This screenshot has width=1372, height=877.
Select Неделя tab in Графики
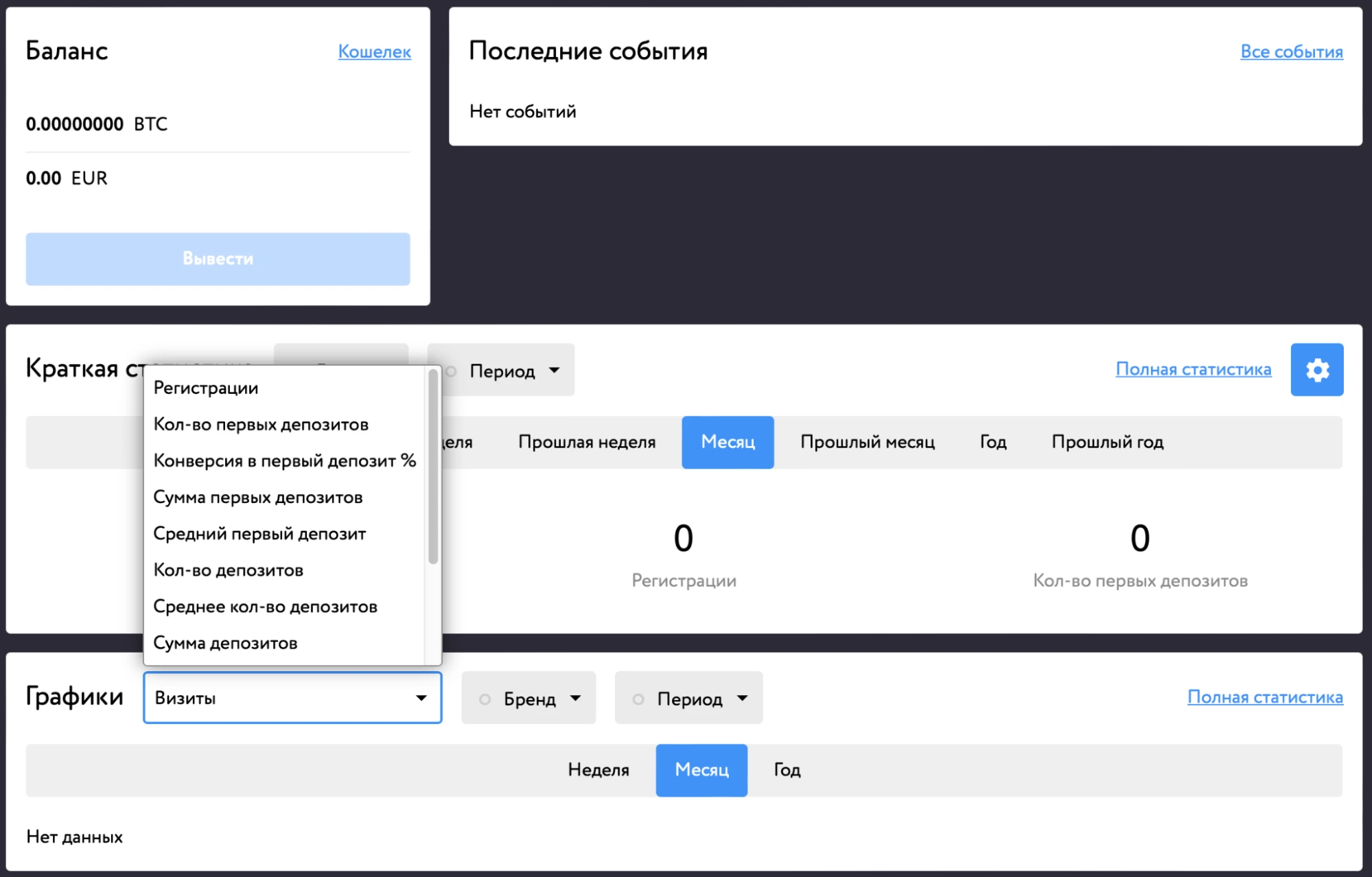point(598,770)
